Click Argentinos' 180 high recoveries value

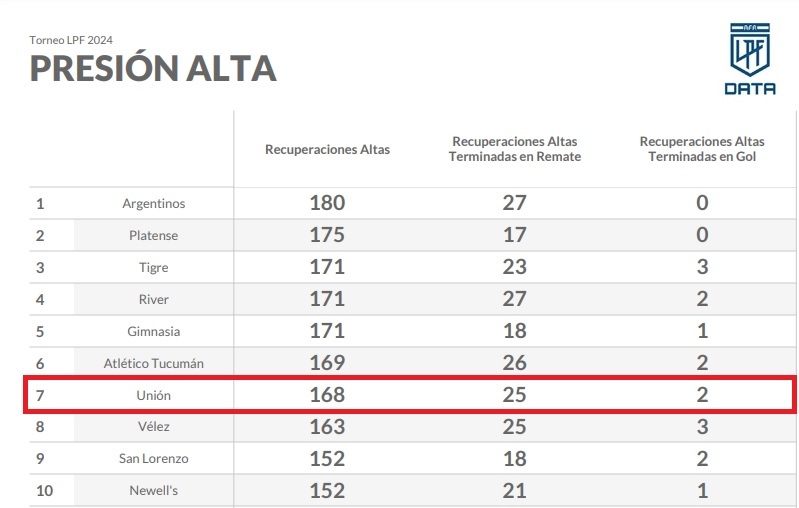[x=327, y=203]
